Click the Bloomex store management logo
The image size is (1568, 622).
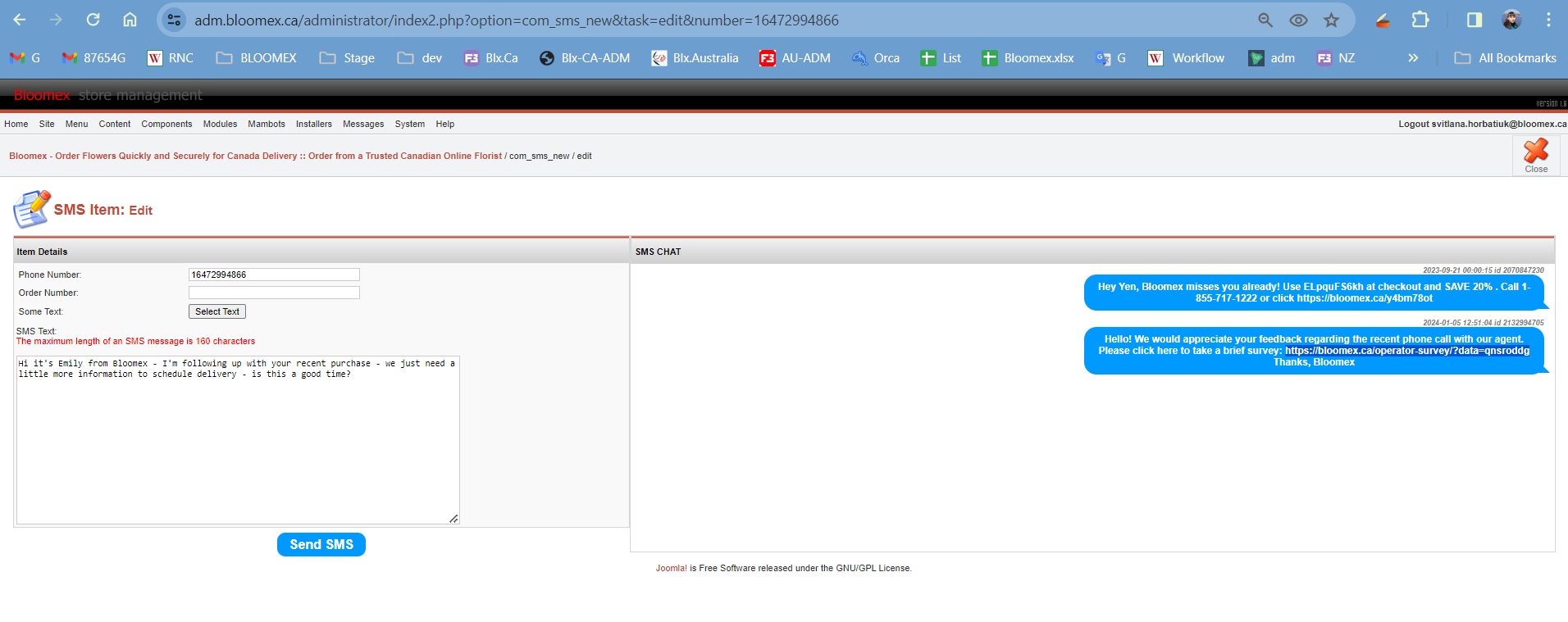[107, 95]
